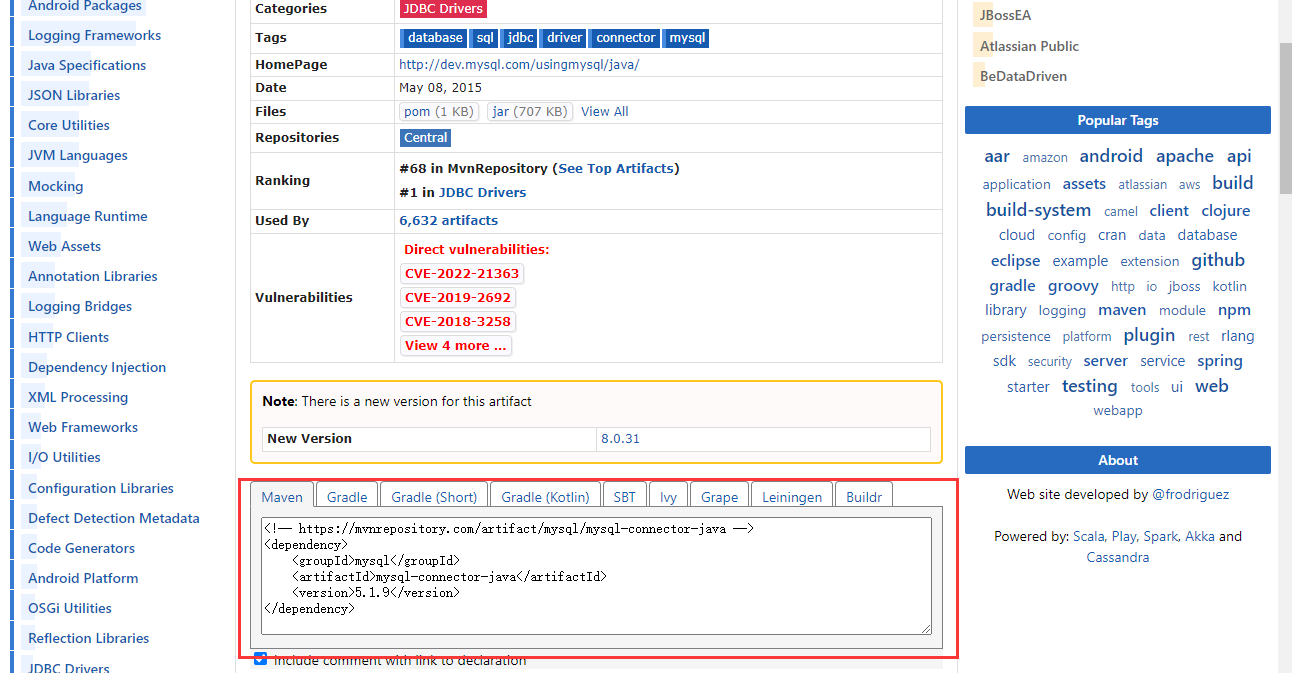
Task: Click the spring popular tag
Action: point(1220,361)
